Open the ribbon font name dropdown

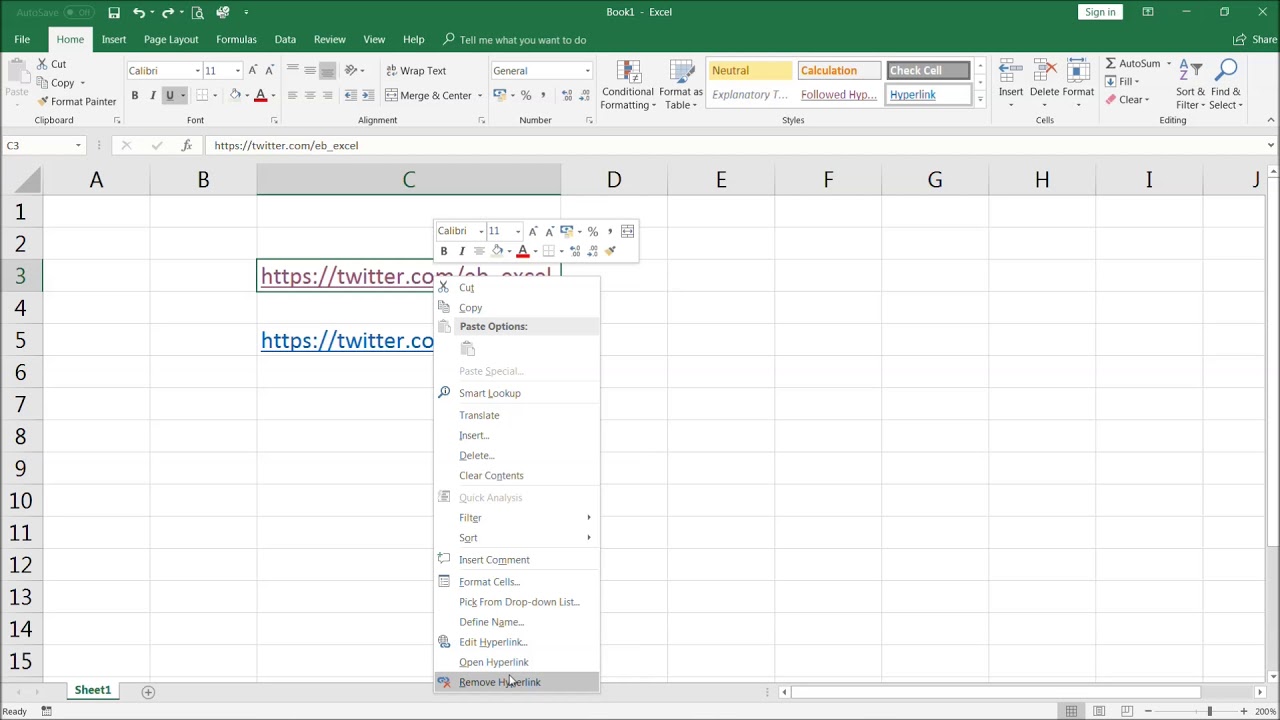click(197, 71)
